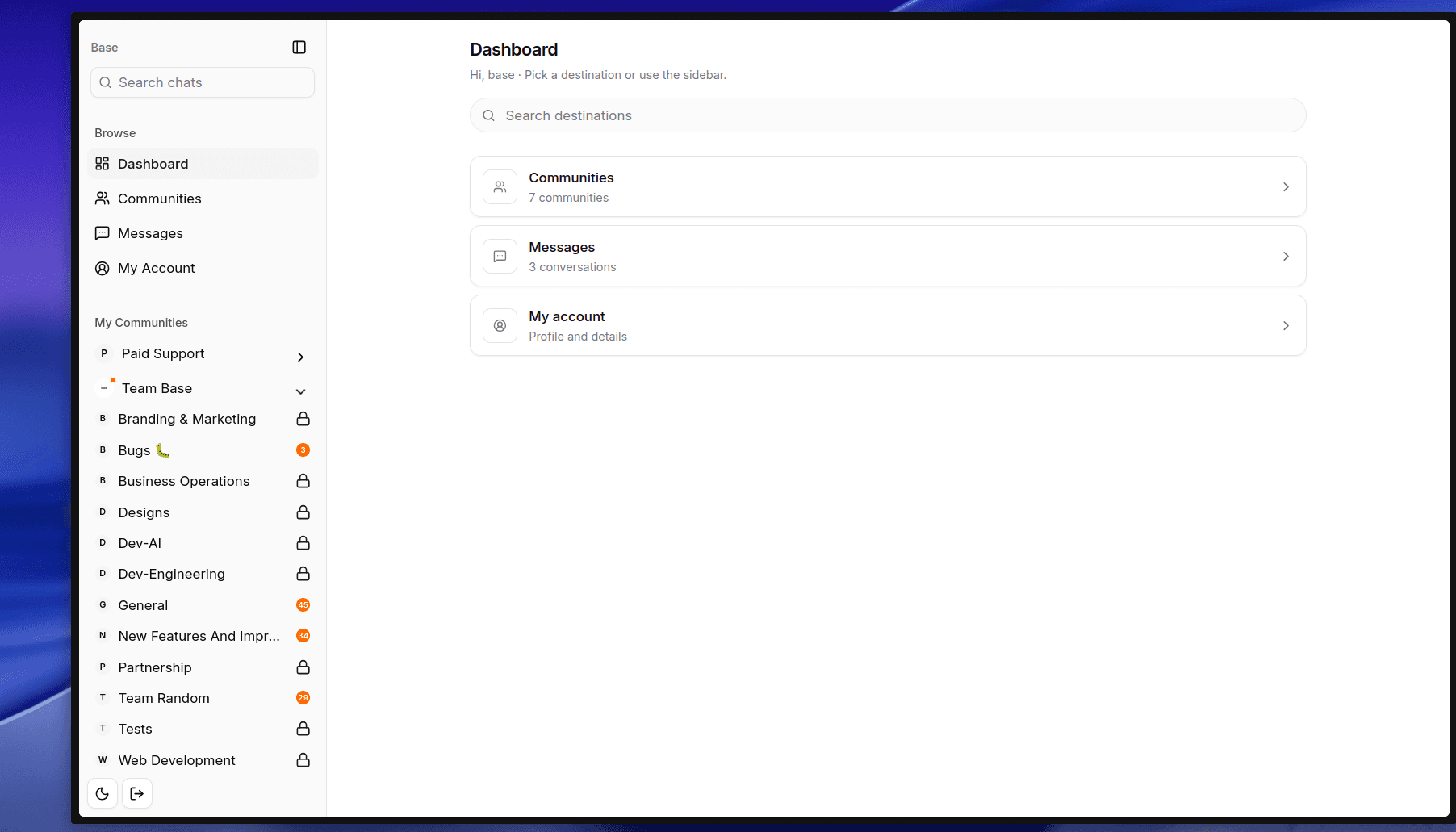Screen dimensions: 1456x832
Task: Toggle dark mode moon icon
Action: click(103, 793)
